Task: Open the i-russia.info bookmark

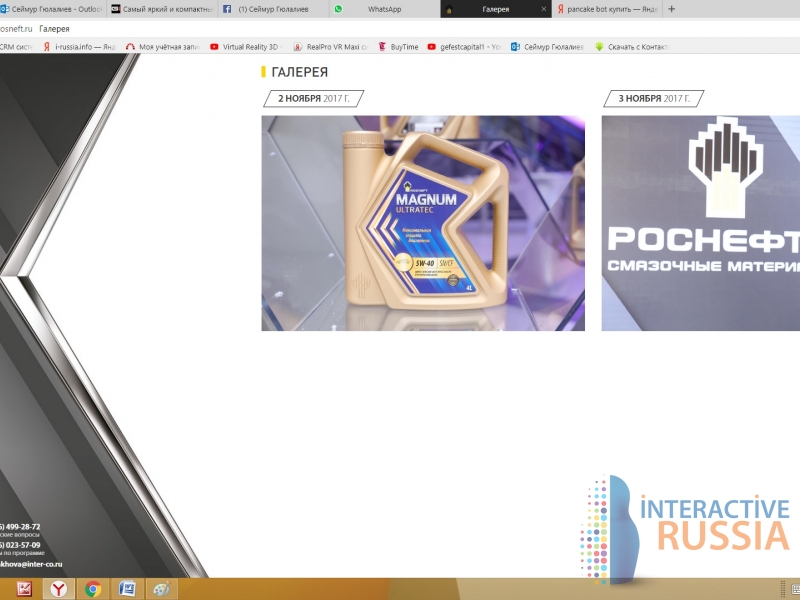Action: (x=80, y=47)
